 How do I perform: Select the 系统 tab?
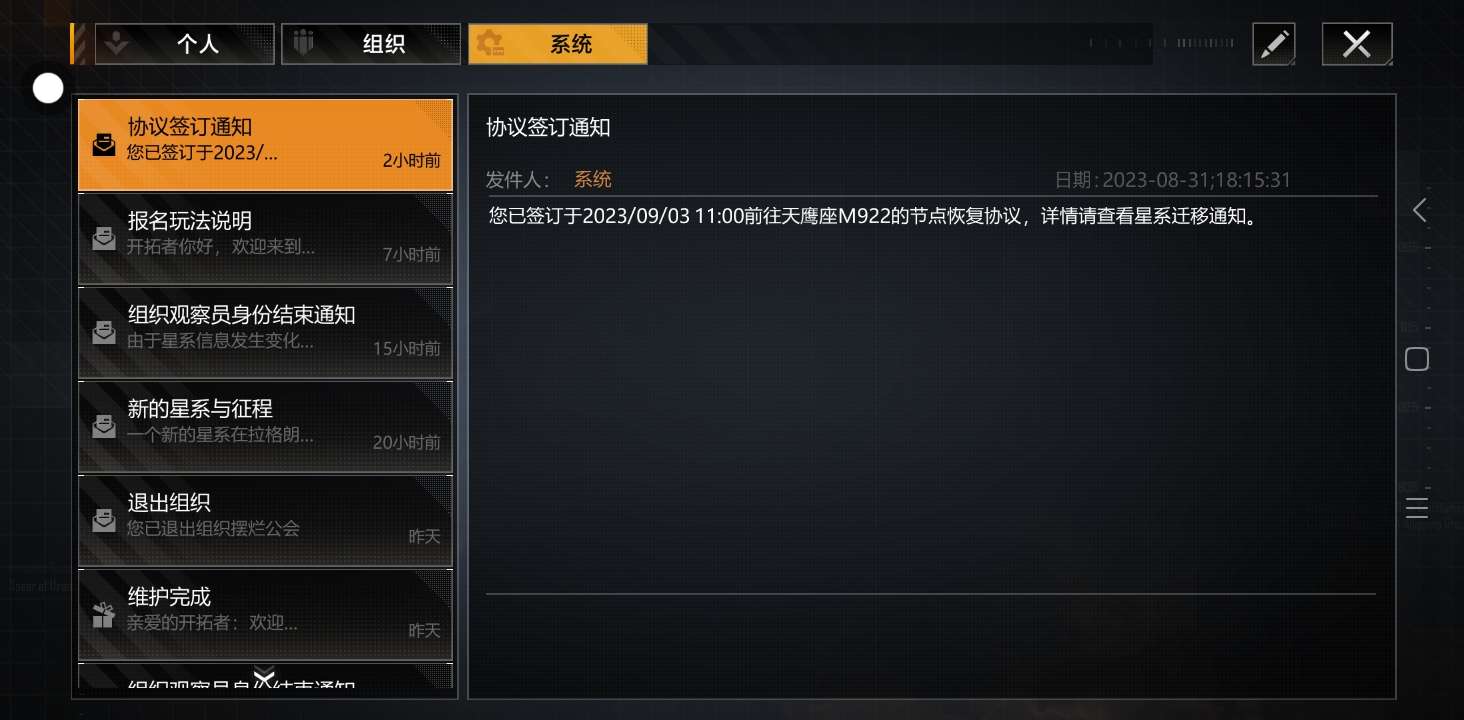(558, 45)
